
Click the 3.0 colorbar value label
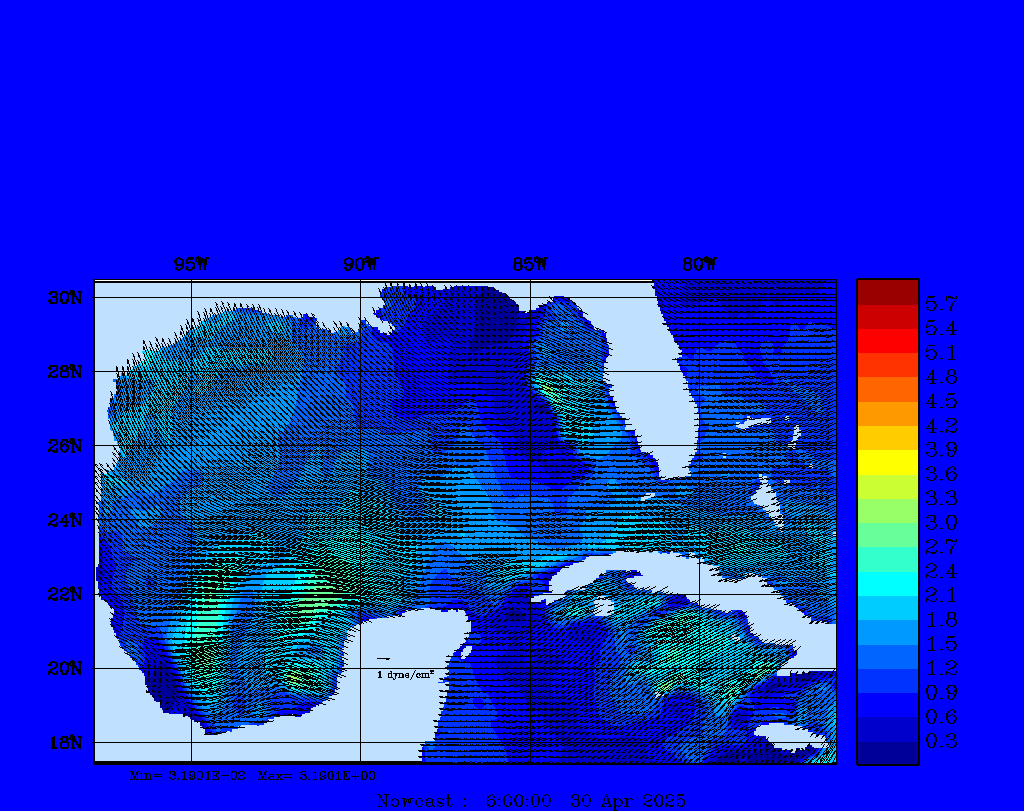point(941,522)
